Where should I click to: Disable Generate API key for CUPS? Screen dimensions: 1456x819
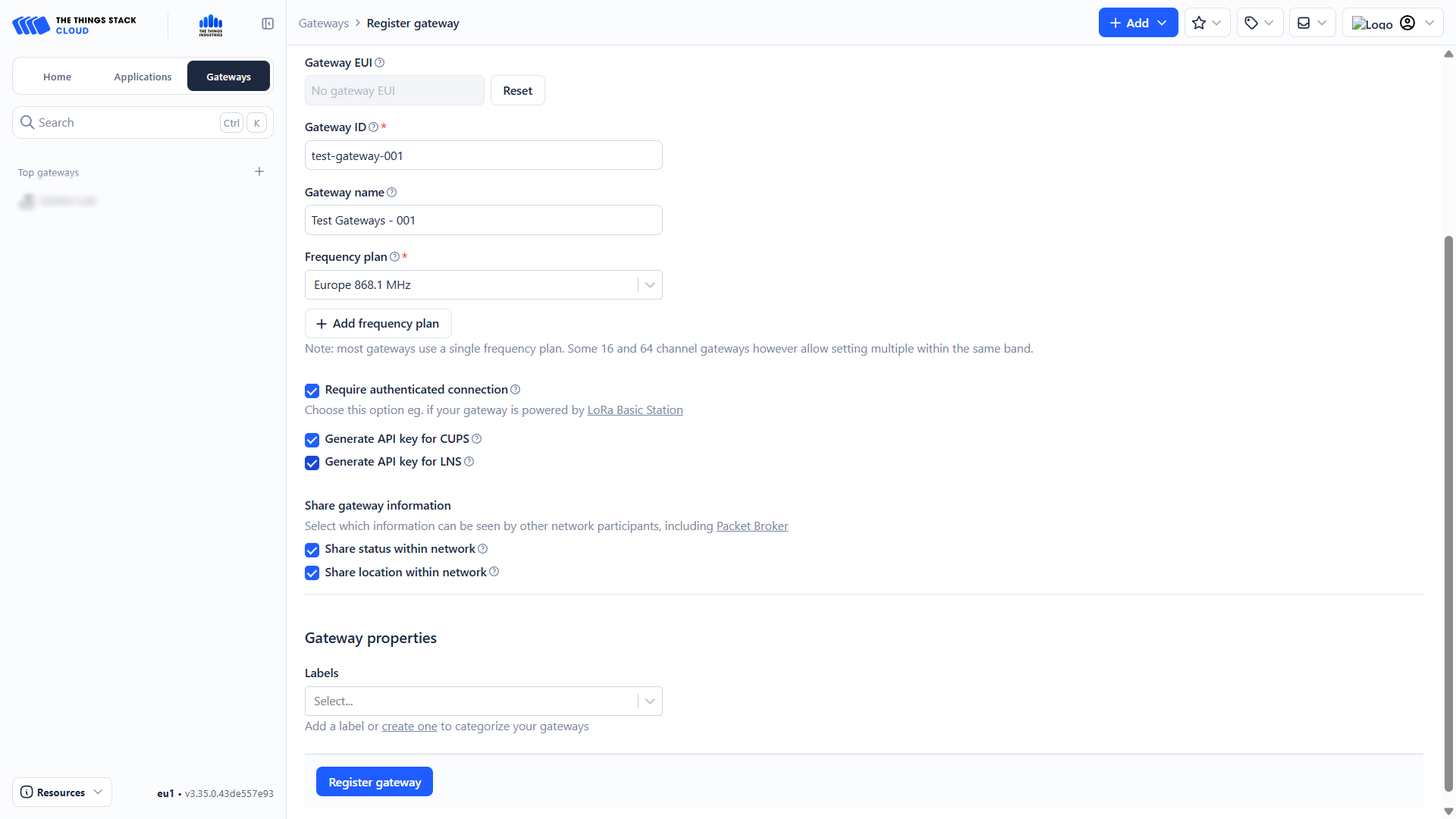[x=312, y=441]
